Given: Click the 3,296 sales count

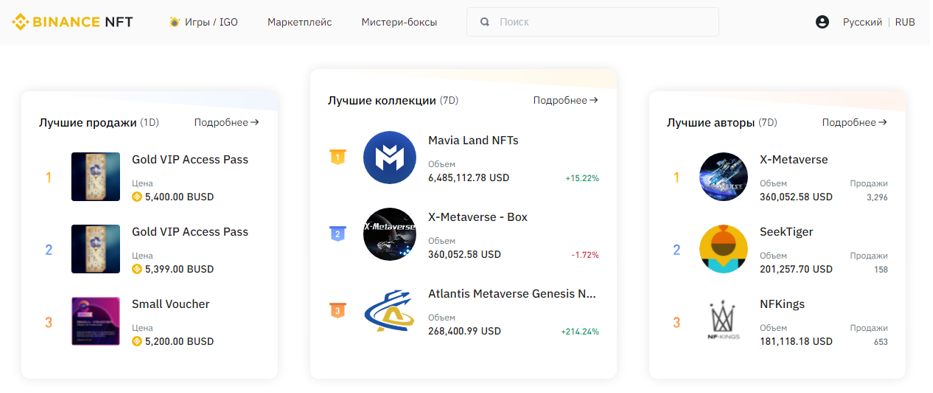Looking at the screenshot, I should tap(877, 197).
